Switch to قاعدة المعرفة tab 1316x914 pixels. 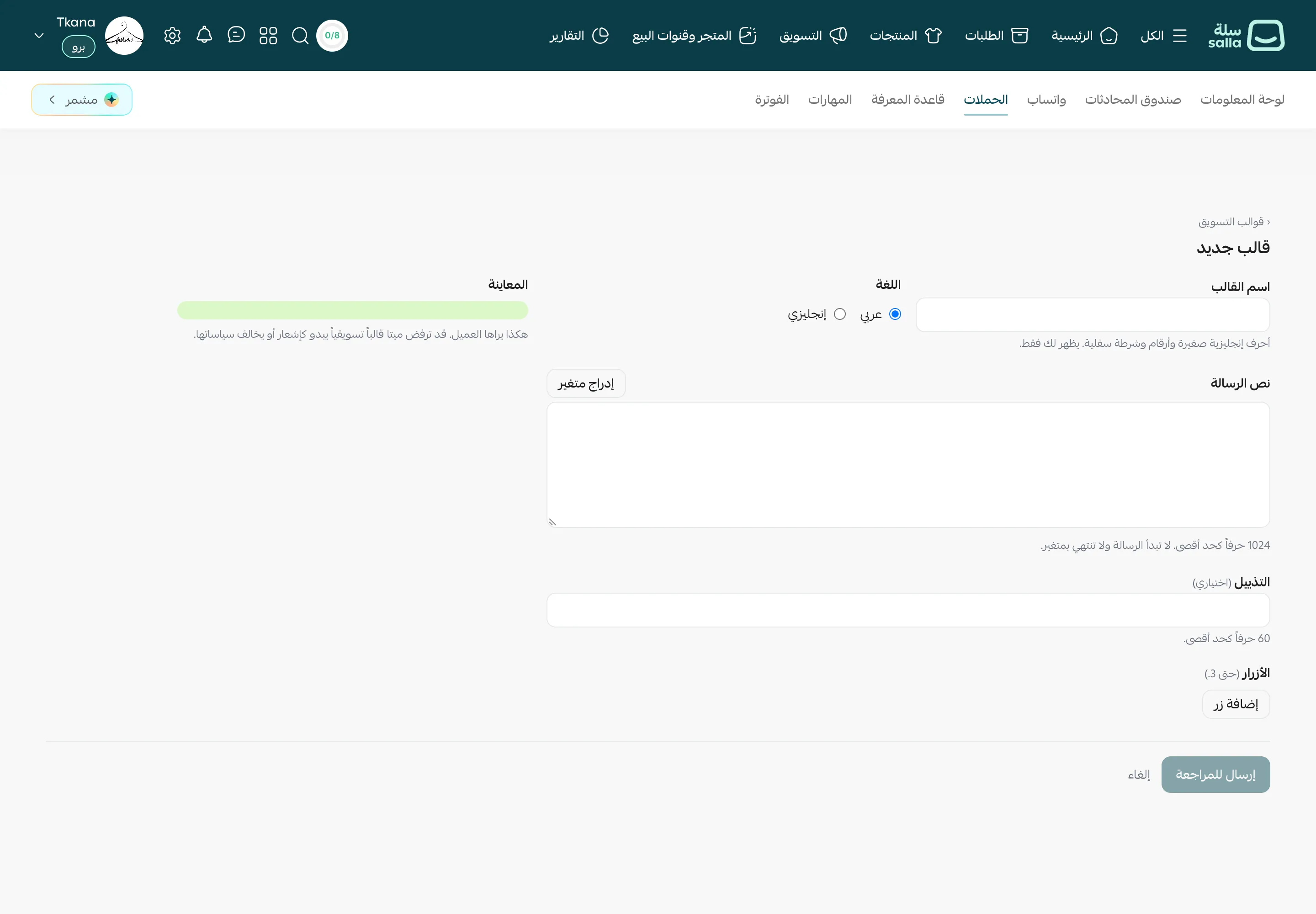click(x=907, y=100)
